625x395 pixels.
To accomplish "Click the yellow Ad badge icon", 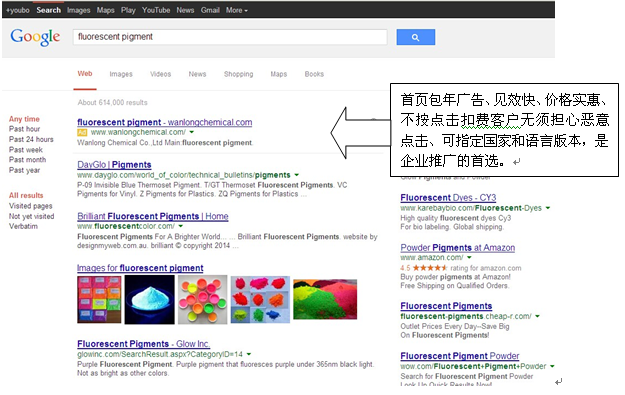I will (x=82, y=132).
